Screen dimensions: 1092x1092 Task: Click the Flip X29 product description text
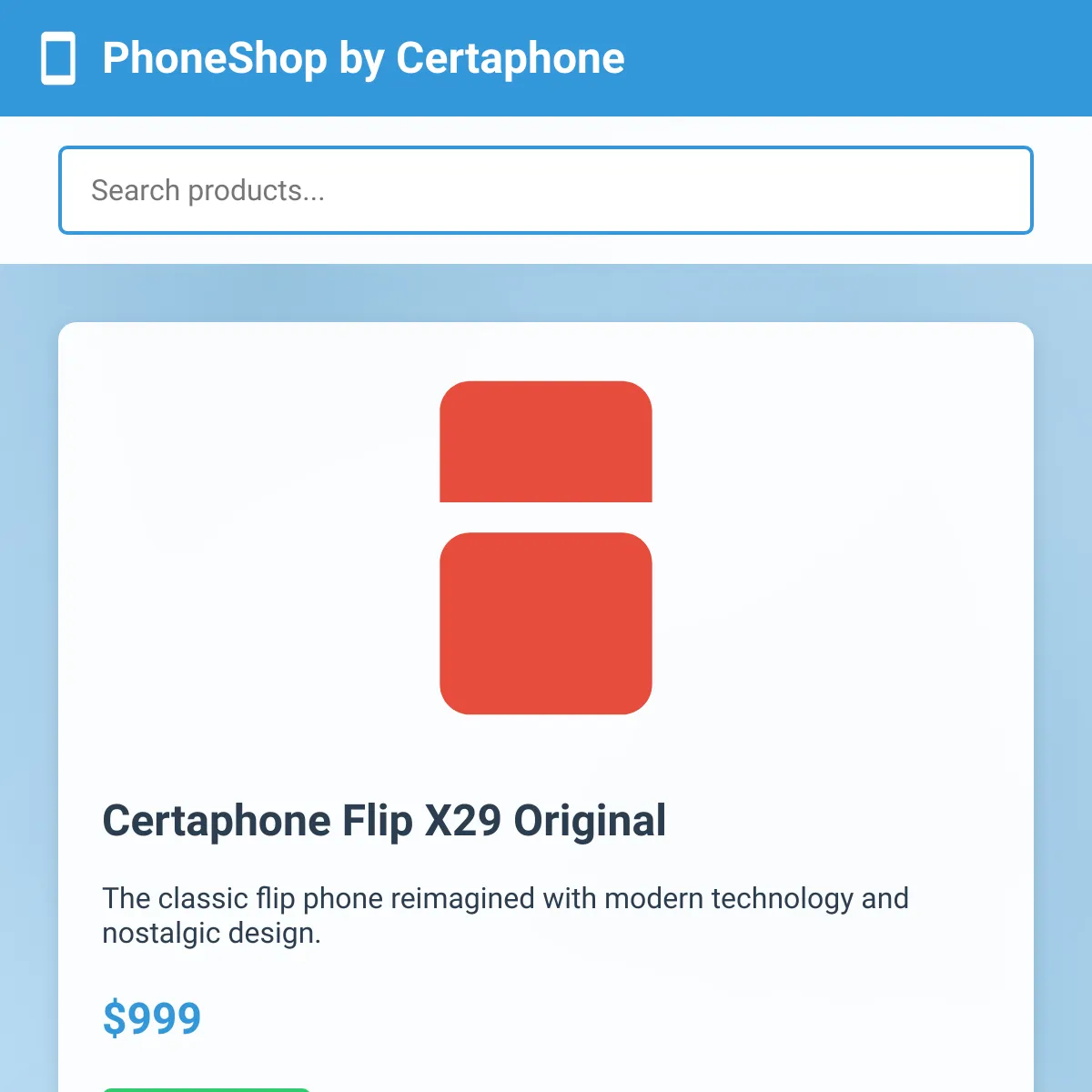point(505,915)
